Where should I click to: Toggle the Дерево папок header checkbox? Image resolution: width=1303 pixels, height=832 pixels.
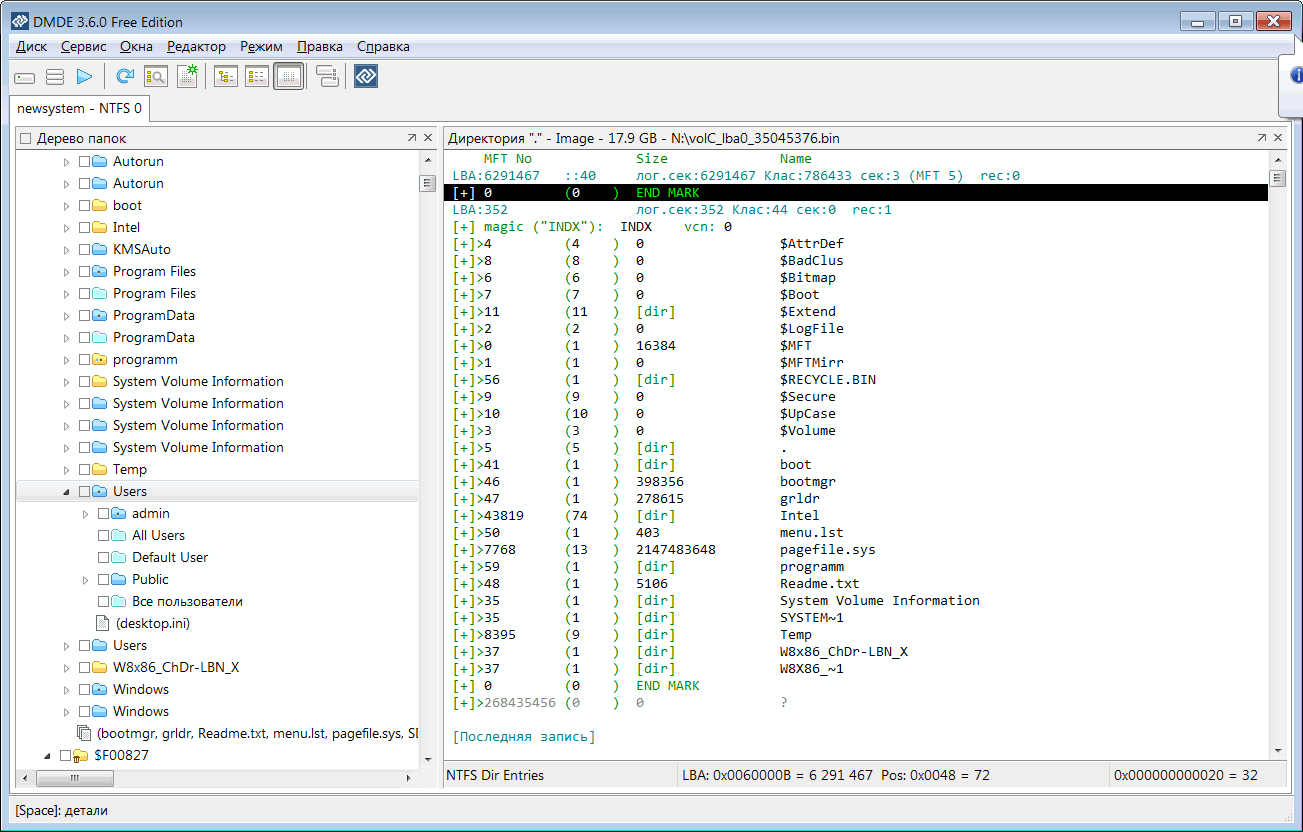pyautogui.click(x=26, y=139)
